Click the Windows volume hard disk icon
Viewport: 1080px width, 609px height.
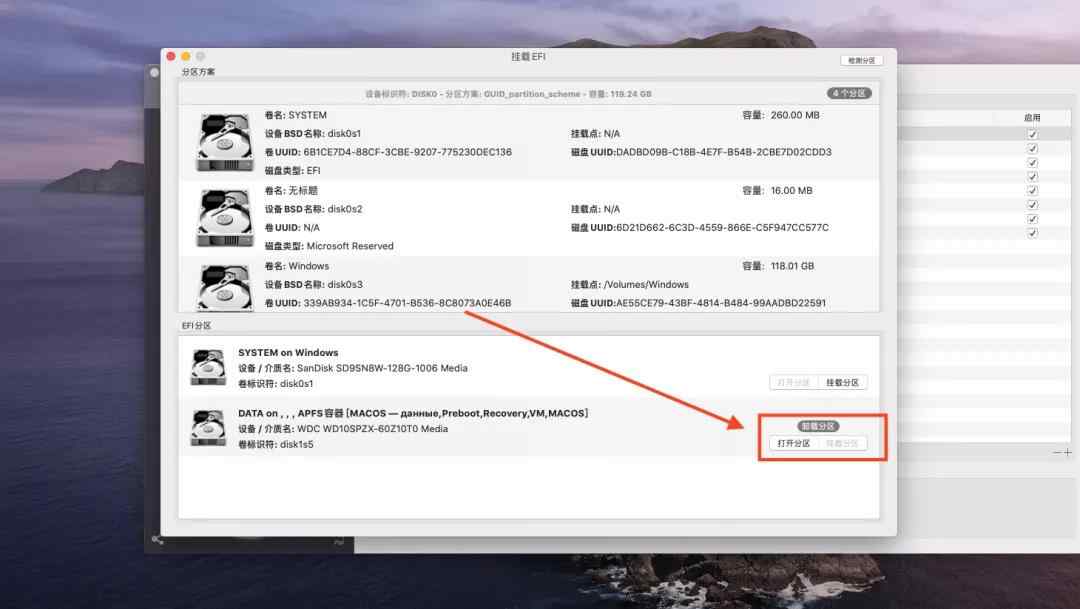click(x=225, y=287)
